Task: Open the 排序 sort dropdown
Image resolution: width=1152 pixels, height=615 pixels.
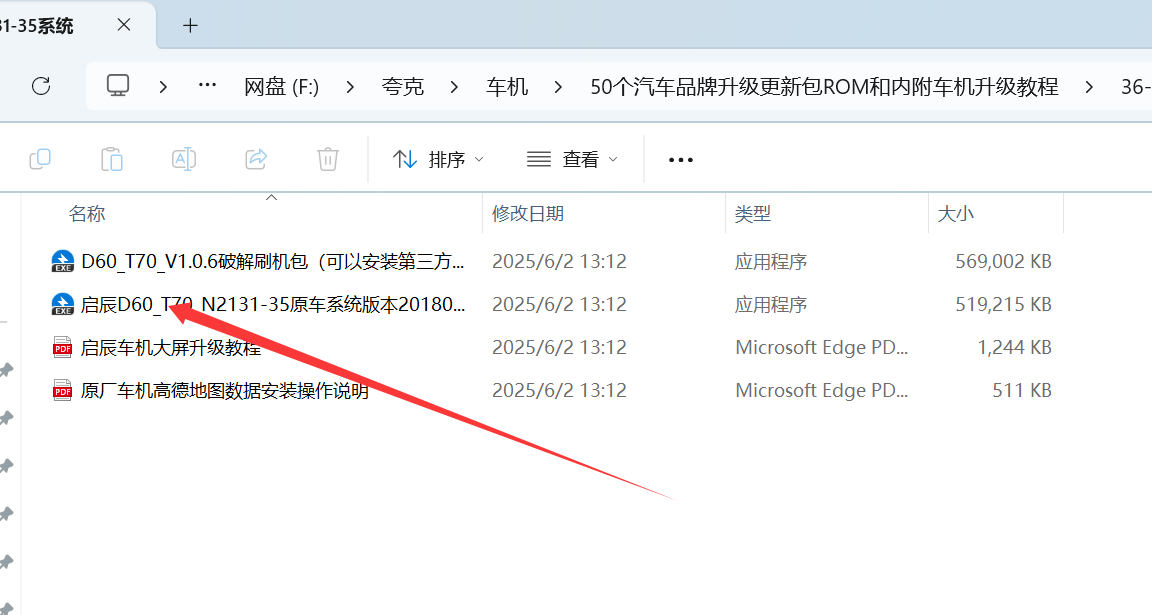Action: coord(439,159)
